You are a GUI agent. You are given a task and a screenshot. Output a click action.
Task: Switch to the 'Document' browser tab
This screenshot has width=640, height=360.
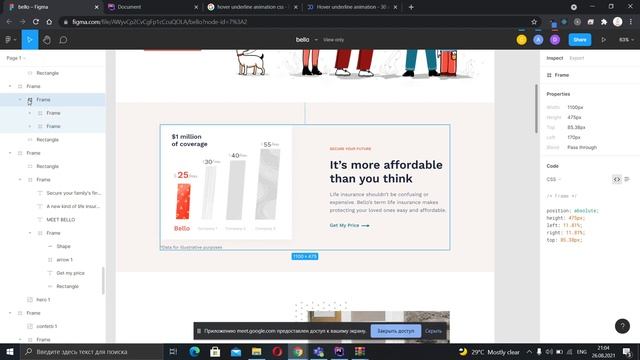pos(149,7)
